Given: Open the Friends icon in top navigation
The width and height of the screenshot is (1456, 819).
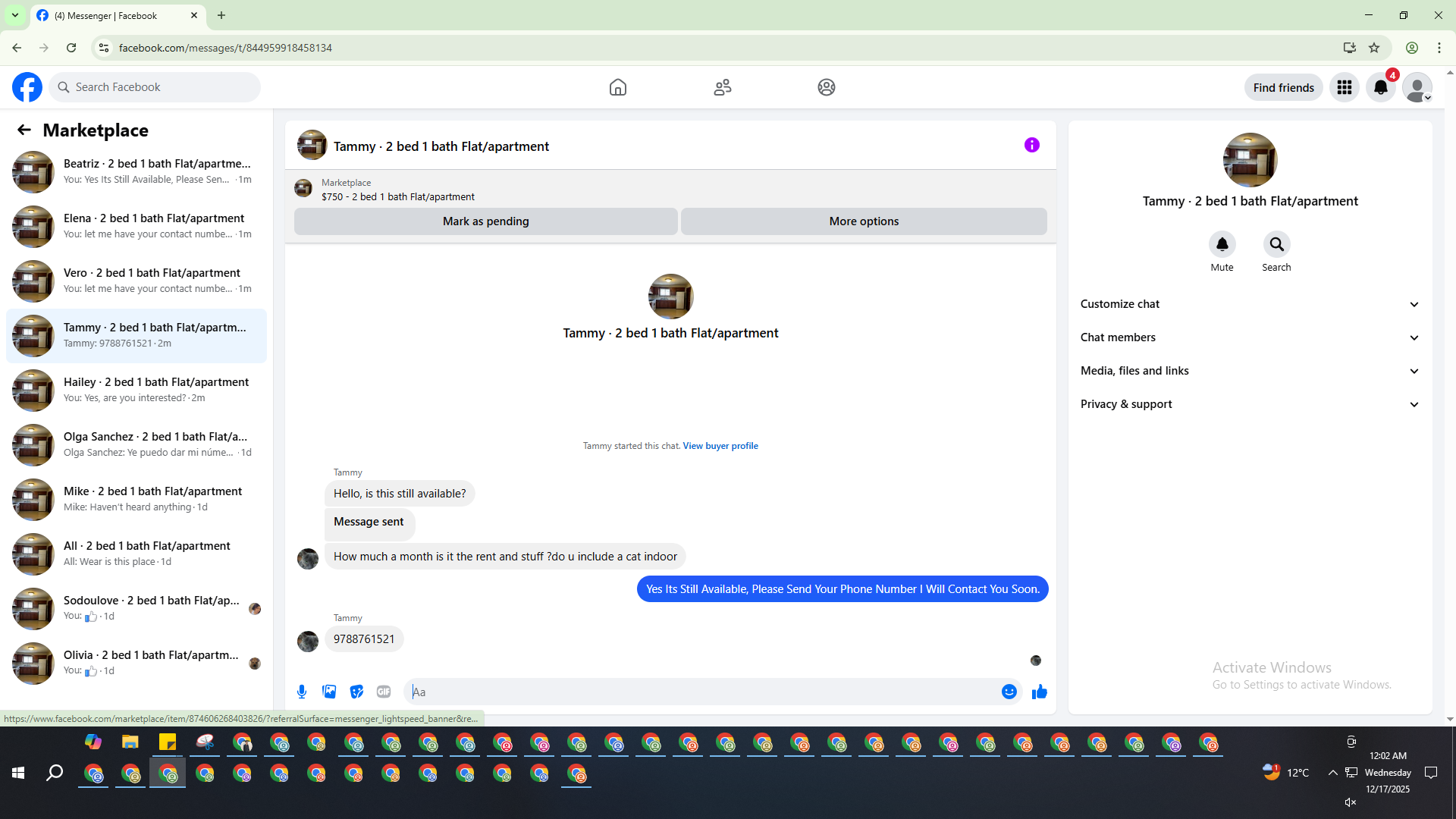Looking at the screenshot, I should 723,87.
